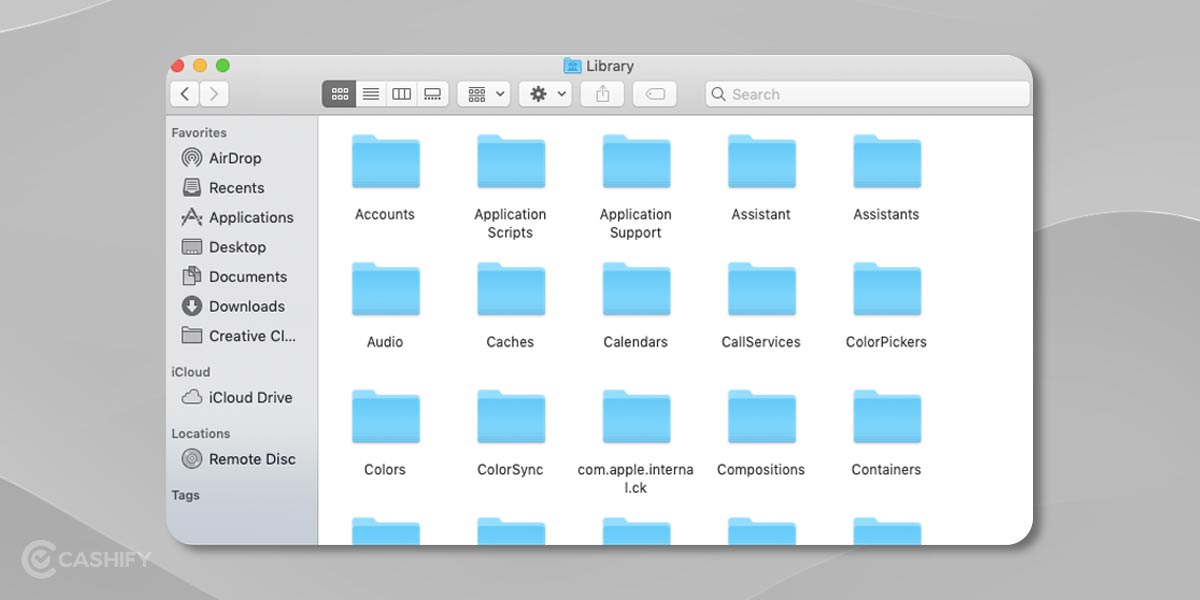
Task: Select Remote Disc under Locations
Action: pyautogui.click(x=252, y=459)
